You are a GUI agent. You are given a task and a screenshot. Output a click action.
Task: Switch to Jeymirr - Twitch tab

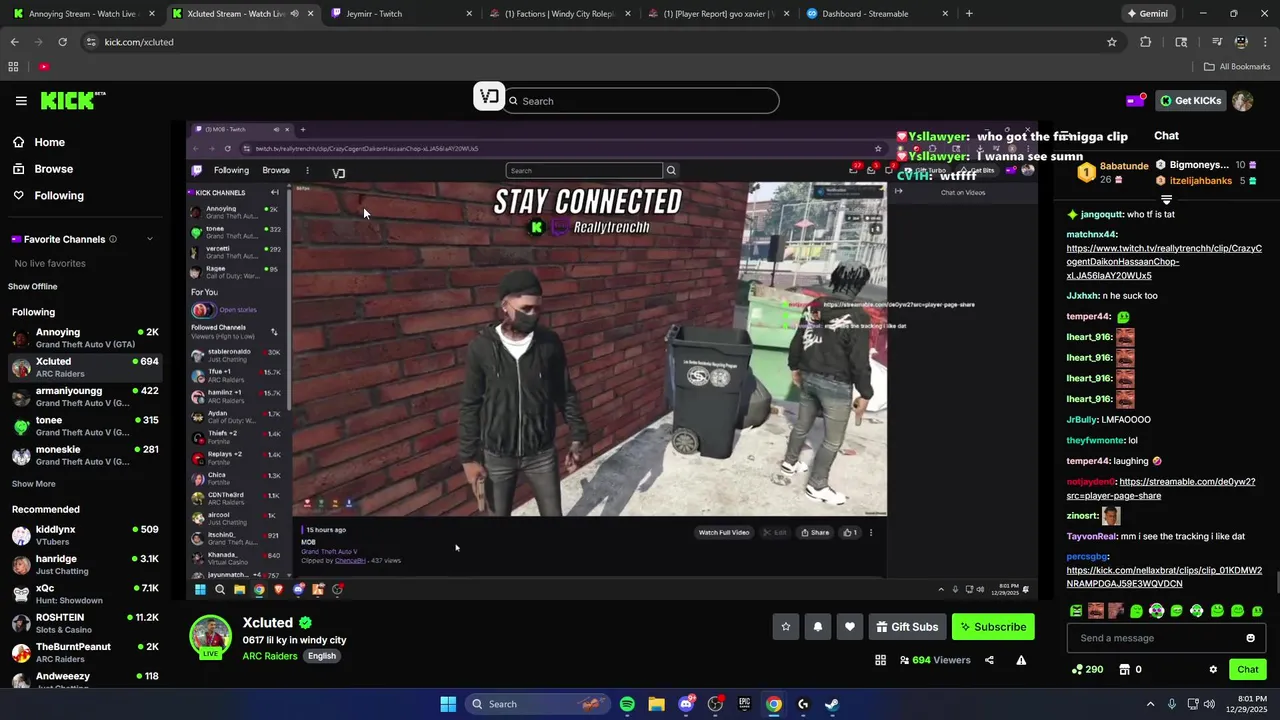(400, 14)
